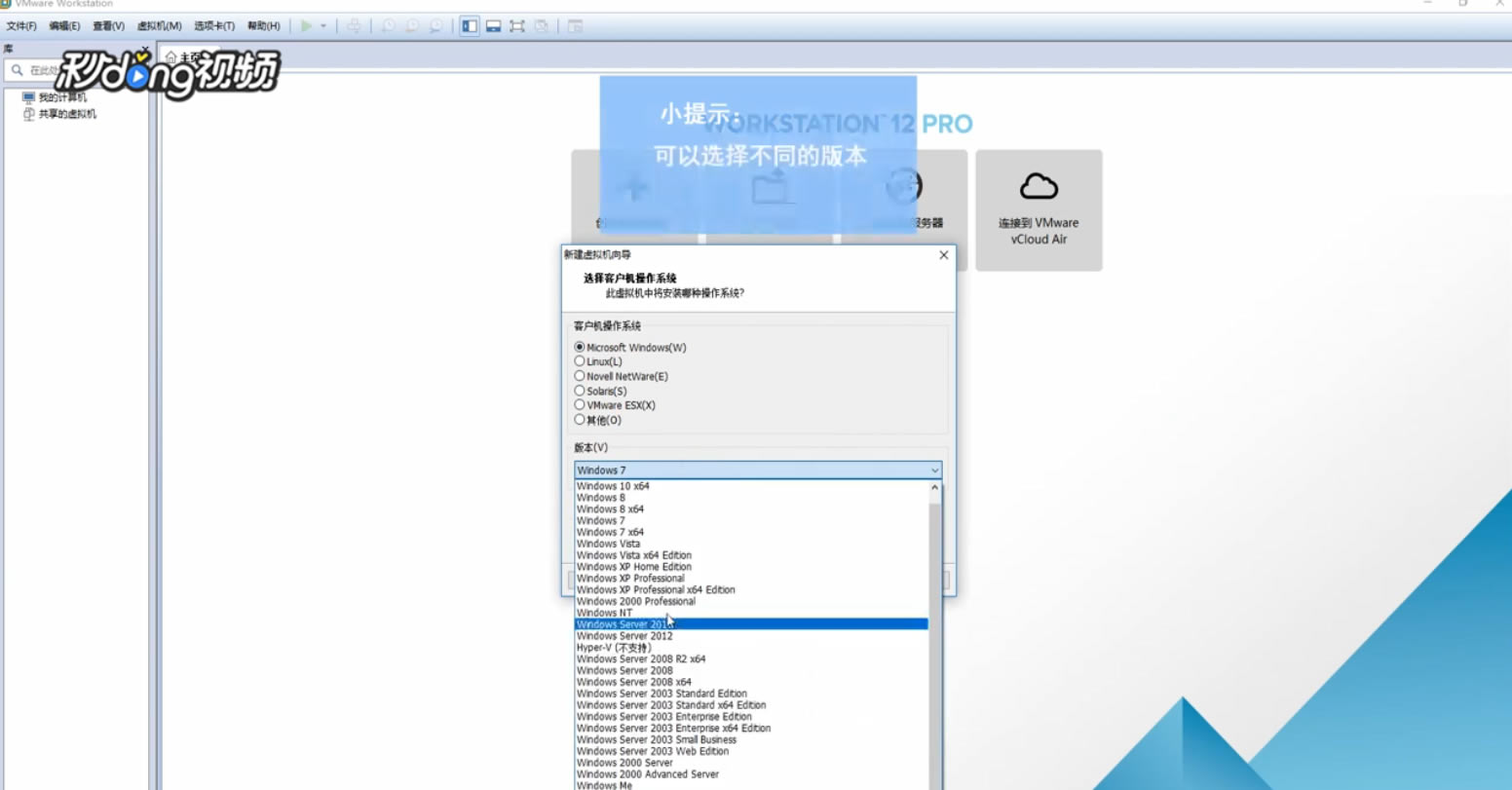
Task: Choose Windows 7 x64 from version list
Action: coord(751,533)
